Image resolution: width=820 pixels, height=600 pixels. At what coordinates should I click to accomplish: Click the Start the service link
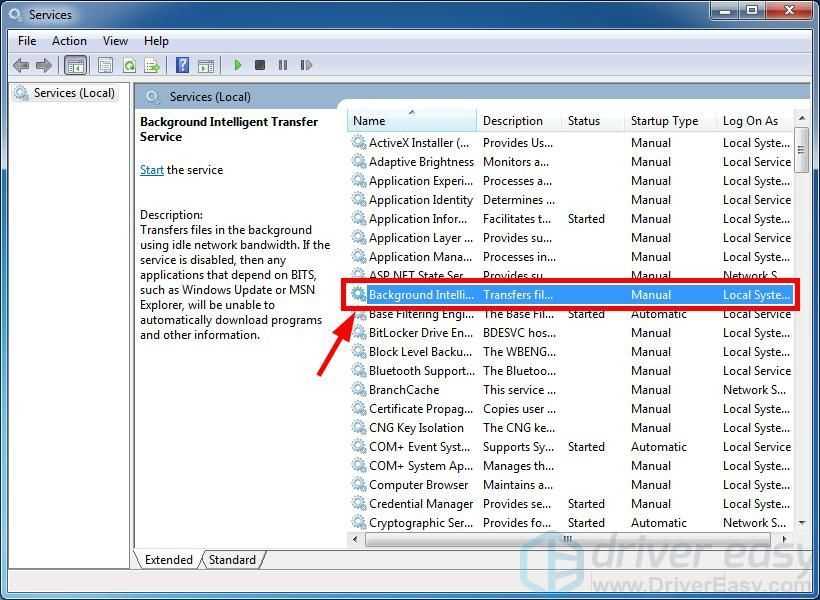point(152,169)
